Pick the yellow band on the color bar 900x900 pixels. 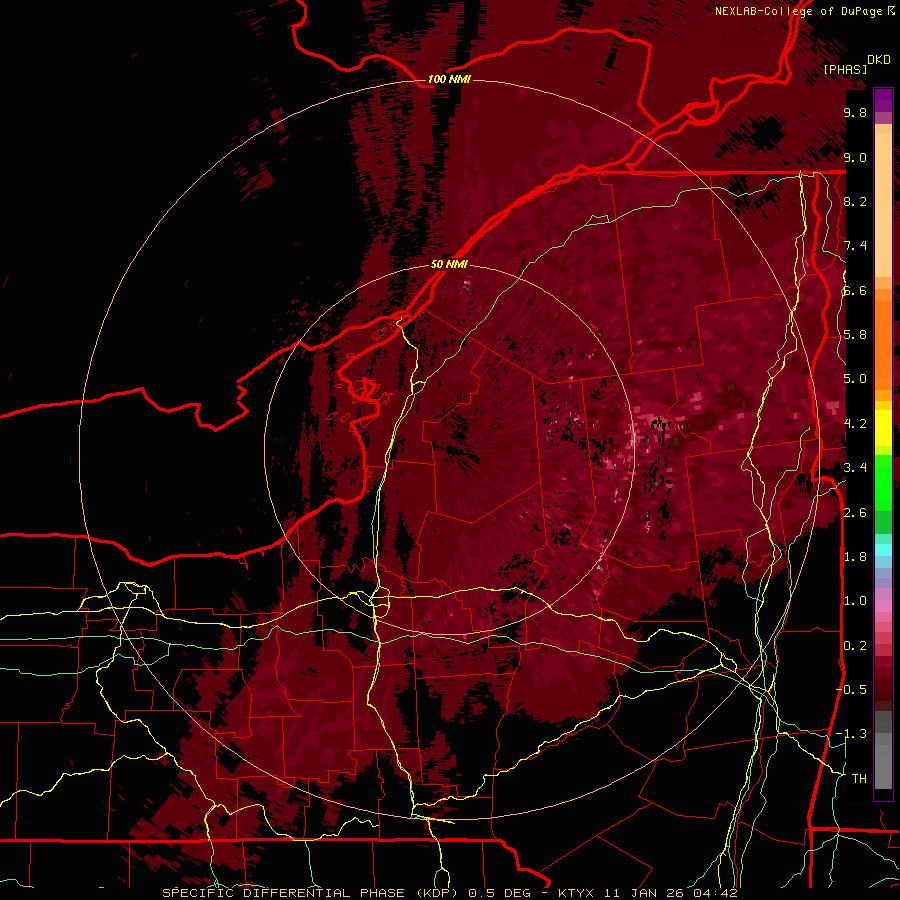883,428
